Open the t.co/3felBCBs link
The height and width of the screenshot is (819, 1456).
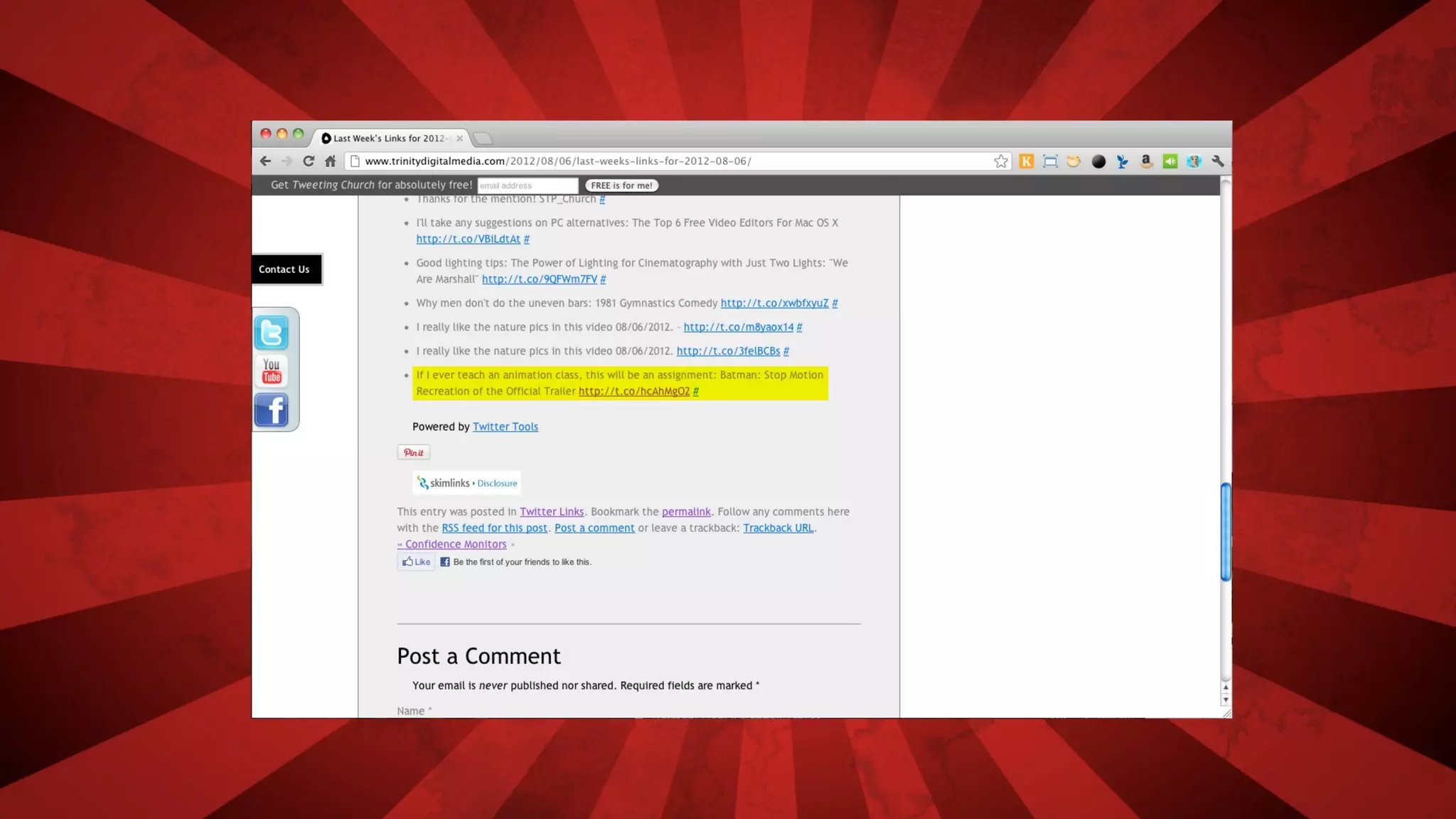point(728,351)
